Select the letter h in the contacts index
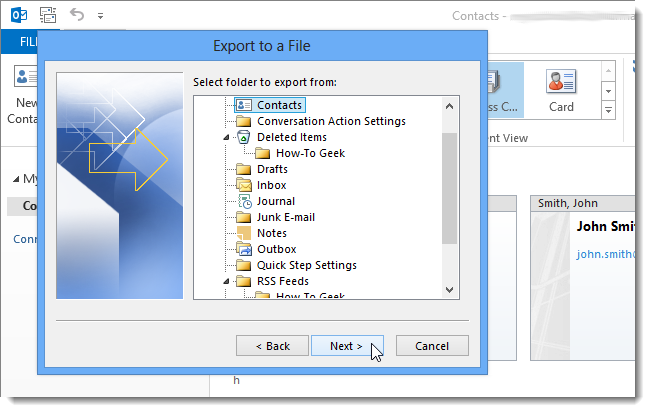650x412 pixels. [x=236, y=380]
